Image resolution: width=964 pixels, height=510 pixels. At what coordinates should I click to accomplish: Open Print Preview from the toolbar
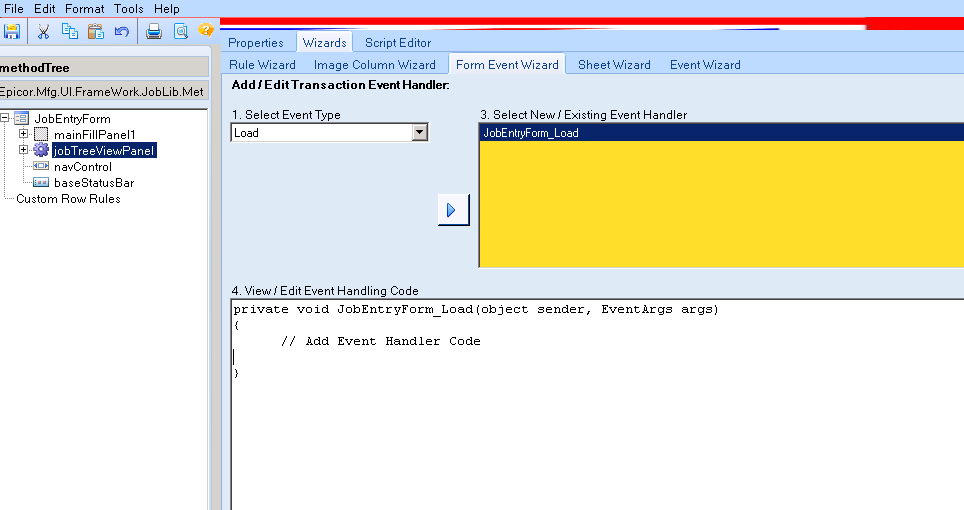coord(181,31)
